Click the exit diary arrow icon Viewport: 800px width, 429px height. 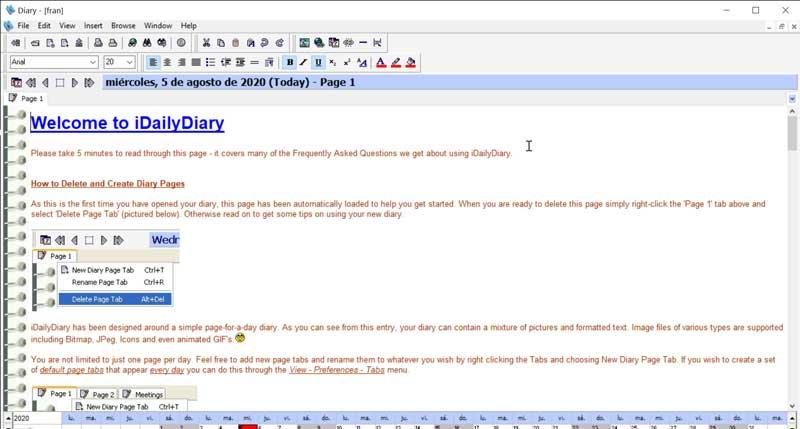[x=16, y=43]
